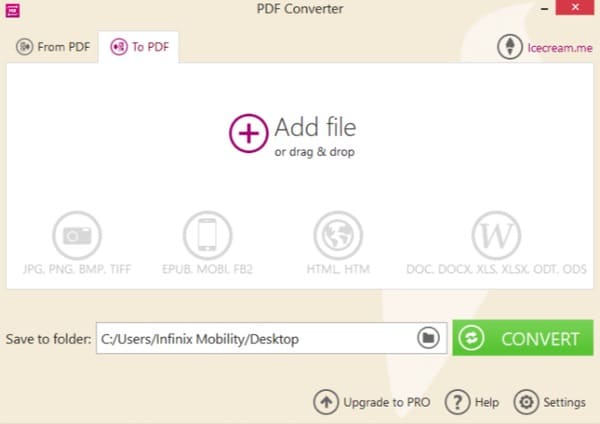Click the Upgrade to PRO arrow icon

326,402
